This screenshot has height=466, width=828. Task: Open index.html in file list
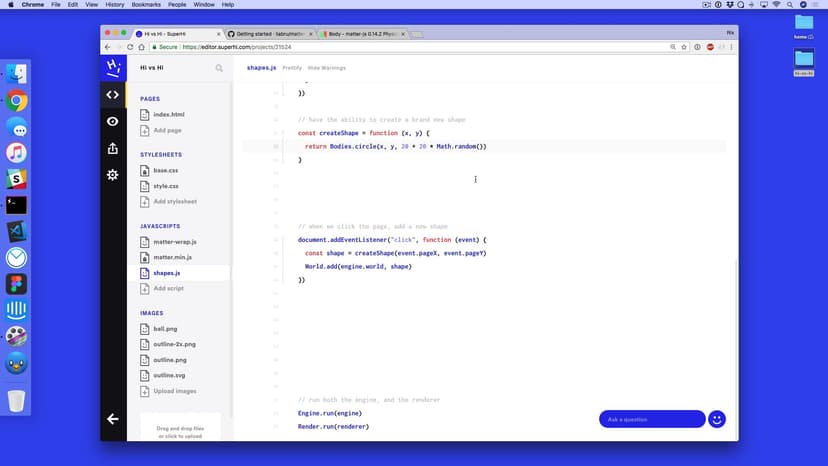pyautogui.click(x=168, y=115)
